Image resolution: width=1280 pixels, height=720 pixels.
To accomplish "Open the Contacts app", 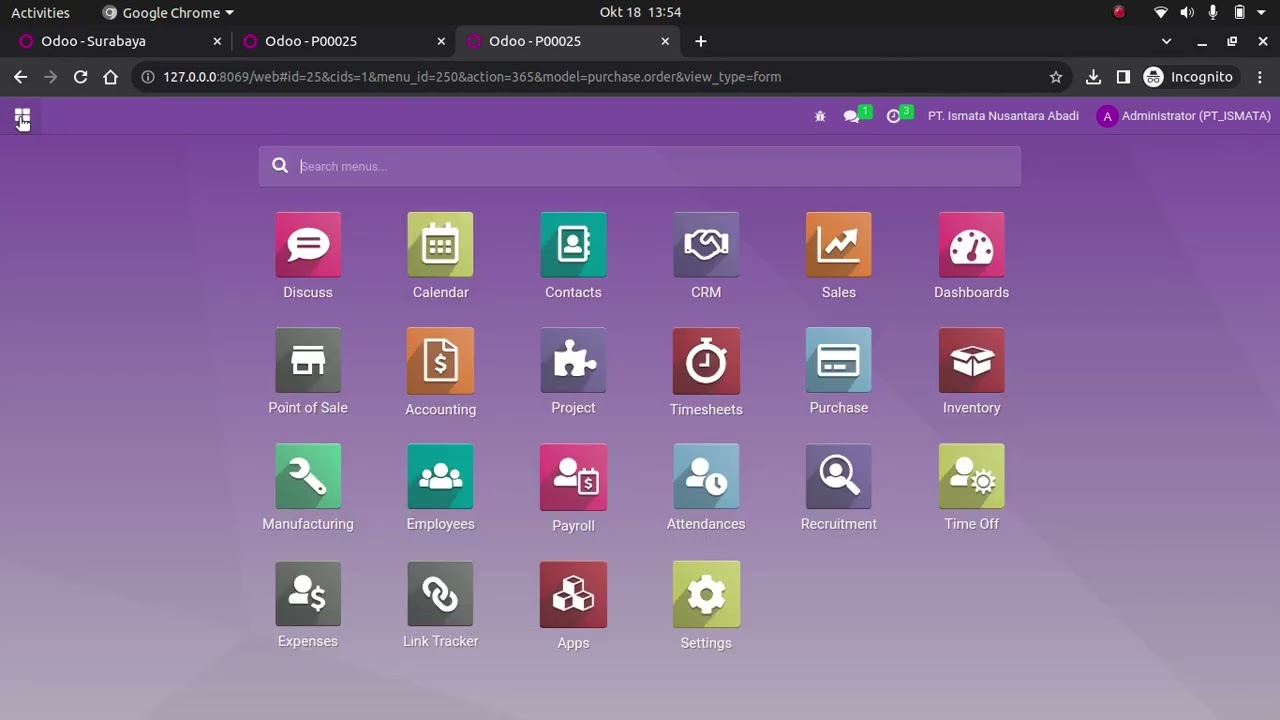I will 573,256.
